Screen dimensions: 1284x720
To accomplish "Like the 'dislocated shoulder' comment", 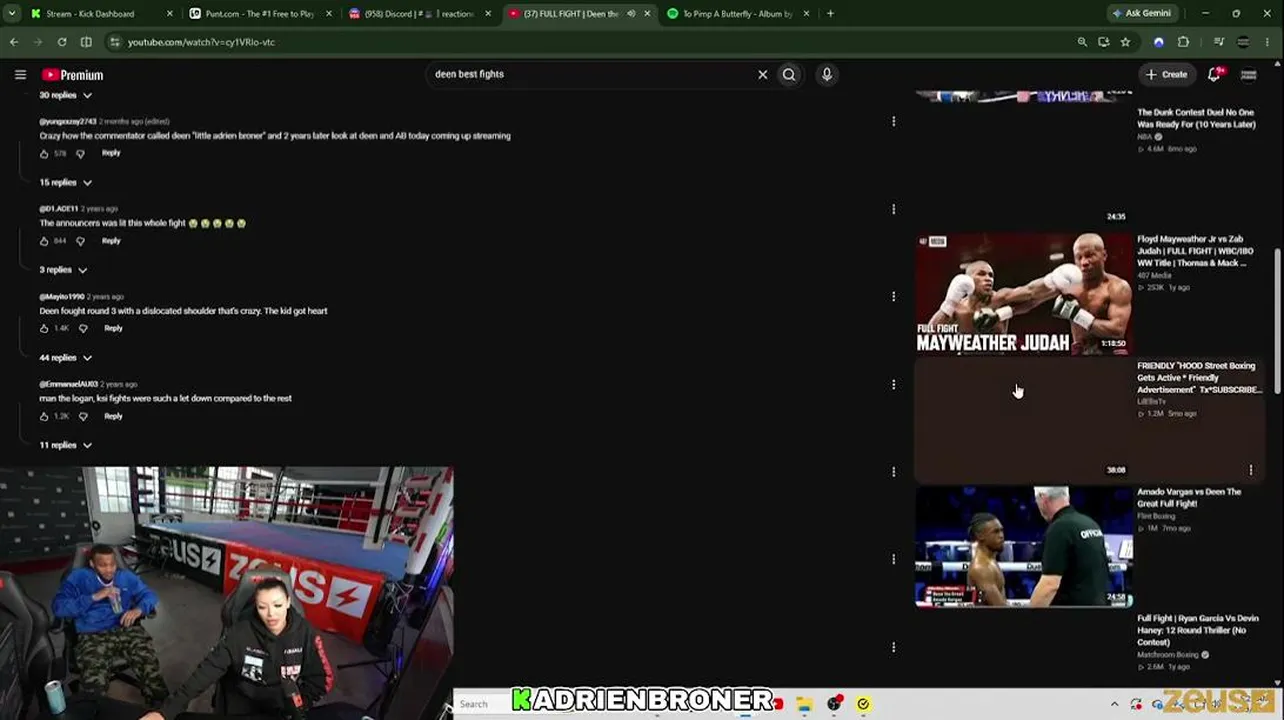I will (44, 328).
